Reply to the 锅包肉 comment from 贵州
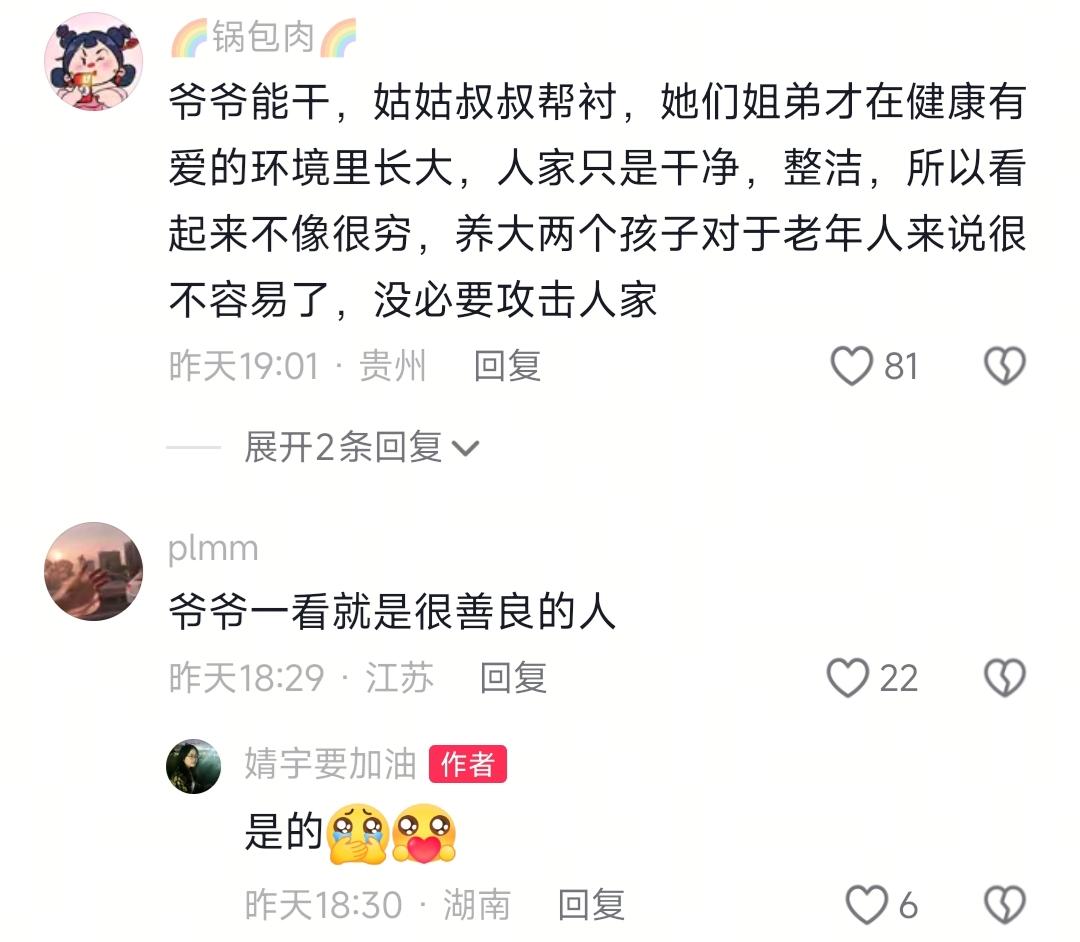Screen dimensions: 1080x942 (x=508, y=366)
